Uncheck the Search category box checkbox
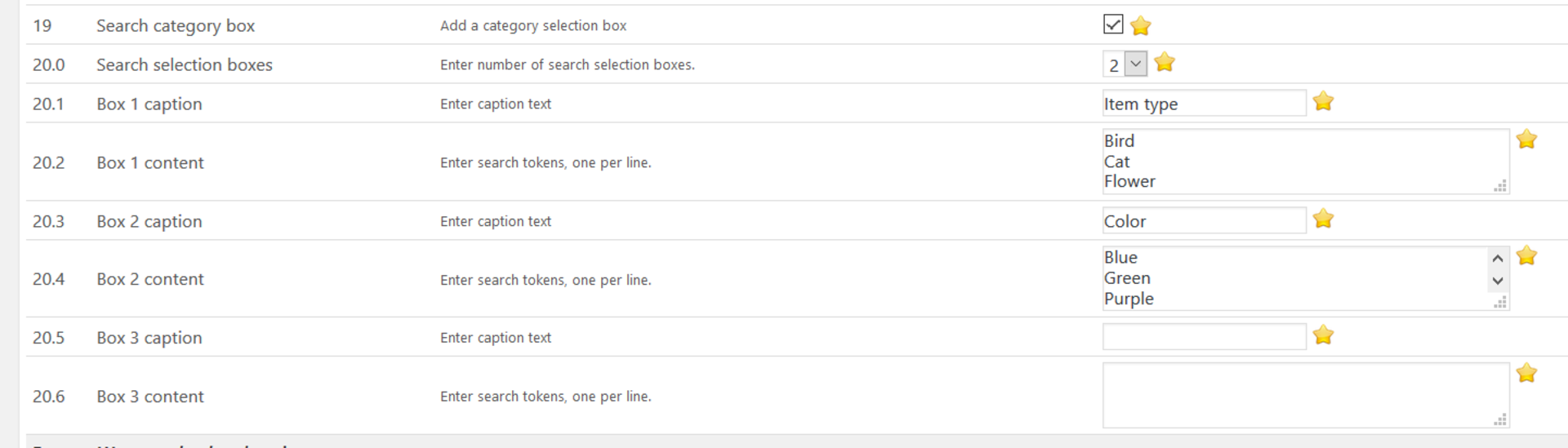The height and width of the screenshot is (448, 1568). click(1113, 24)
